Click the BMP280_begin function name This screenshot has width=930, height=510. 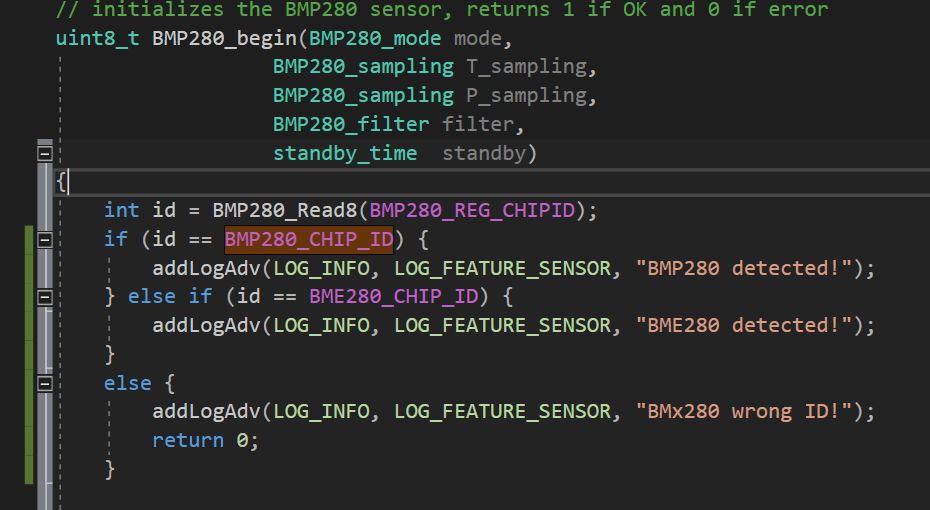click(224, 39)
